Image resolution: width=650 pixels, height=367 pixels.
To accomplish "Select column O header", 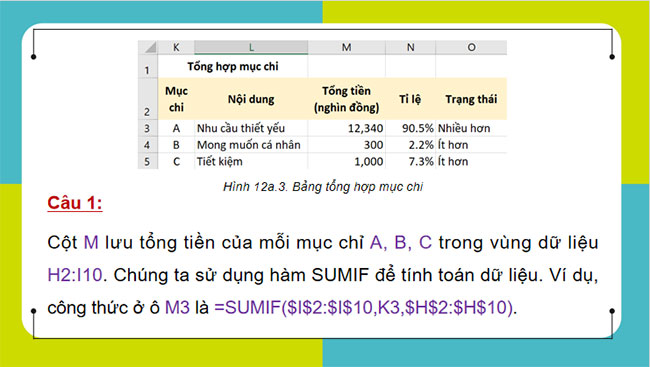I will click(471, 47).
